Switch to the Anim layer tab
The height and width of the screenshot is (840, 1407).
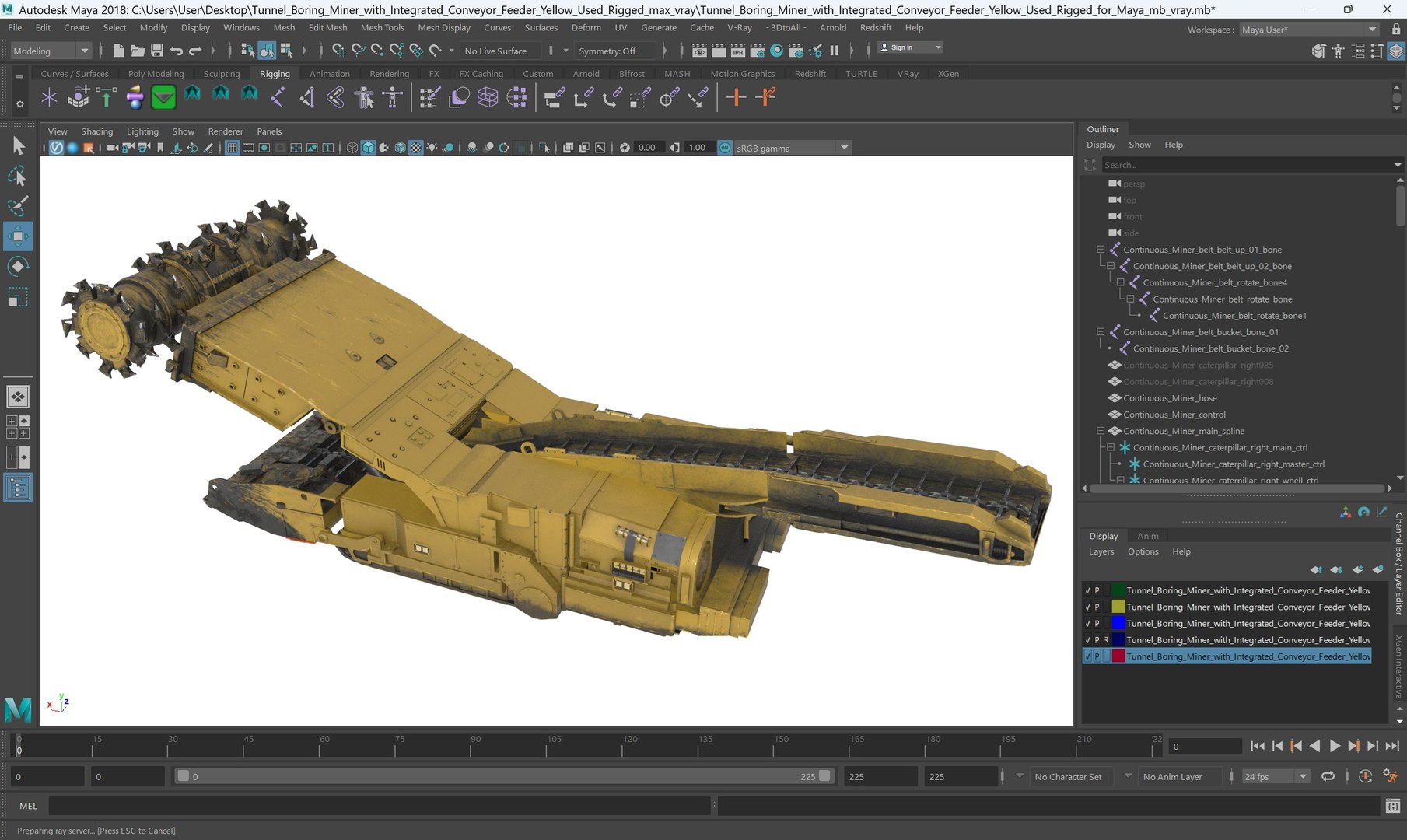pyautogui.click(x=1147, y=536)
